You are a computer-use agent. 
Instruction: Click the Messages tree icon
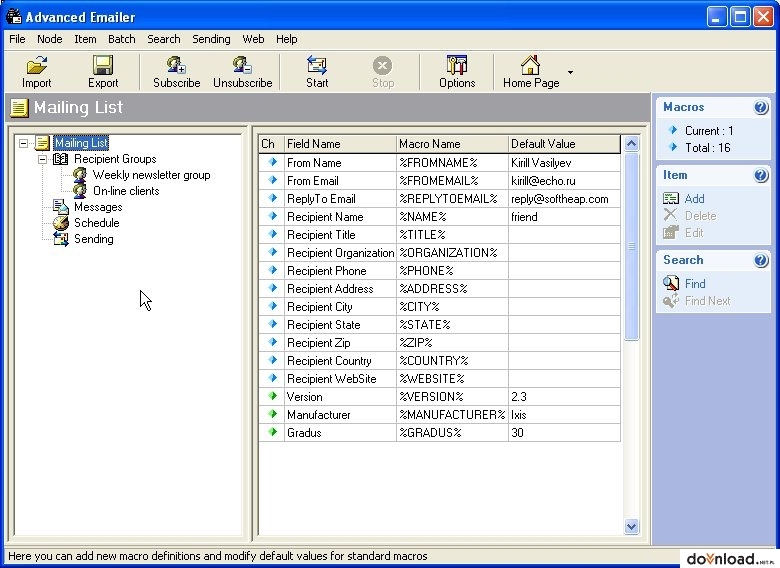[x=61, y=206]
